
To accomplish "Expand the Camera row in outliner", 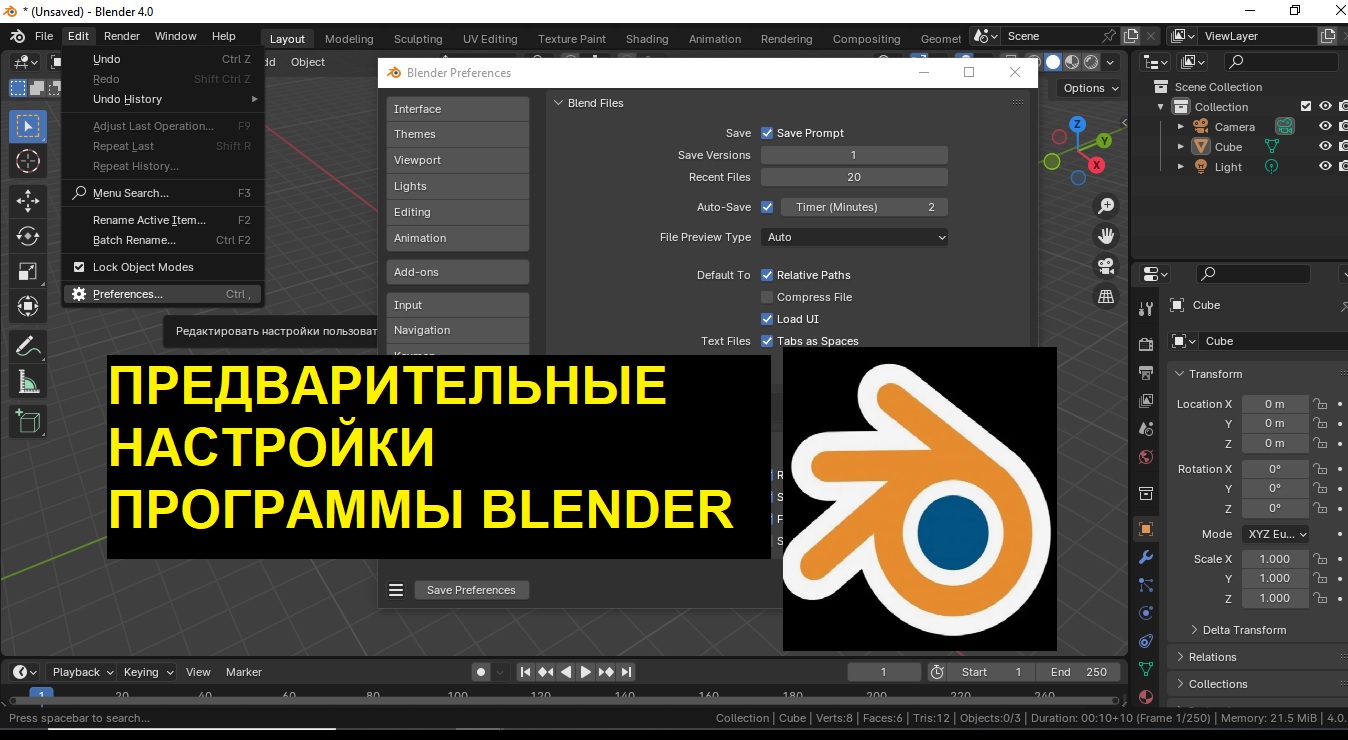I will (x=1181, y=127).
